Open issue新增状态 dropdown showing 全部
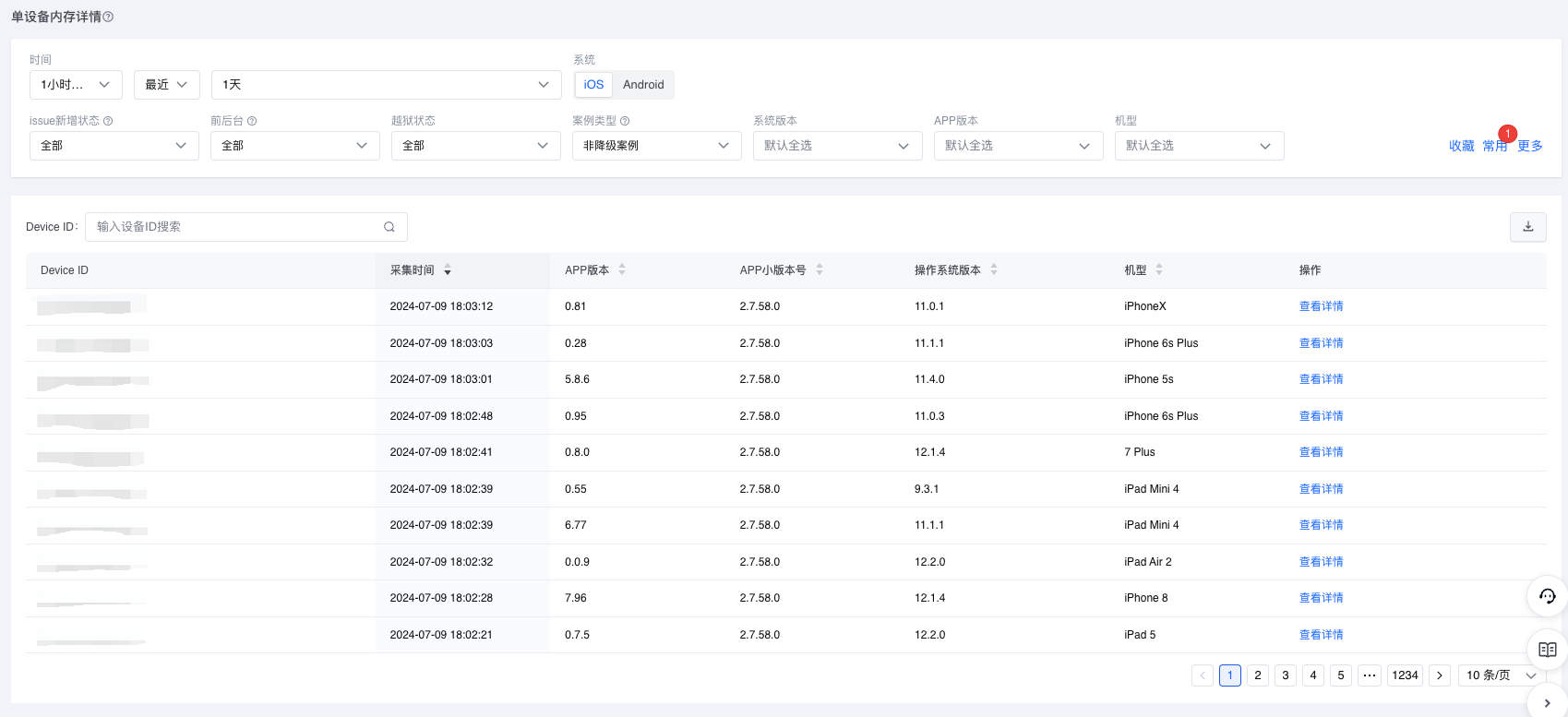The width and height of the screenshot is (1568, 717). coord(114,146)
